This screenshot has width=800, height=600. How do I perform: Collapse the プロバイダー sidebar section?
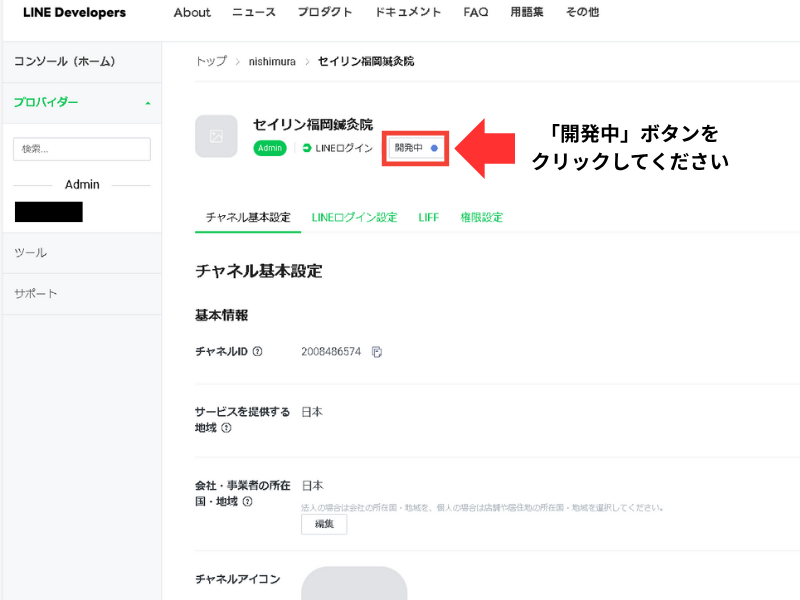[148, 103]
